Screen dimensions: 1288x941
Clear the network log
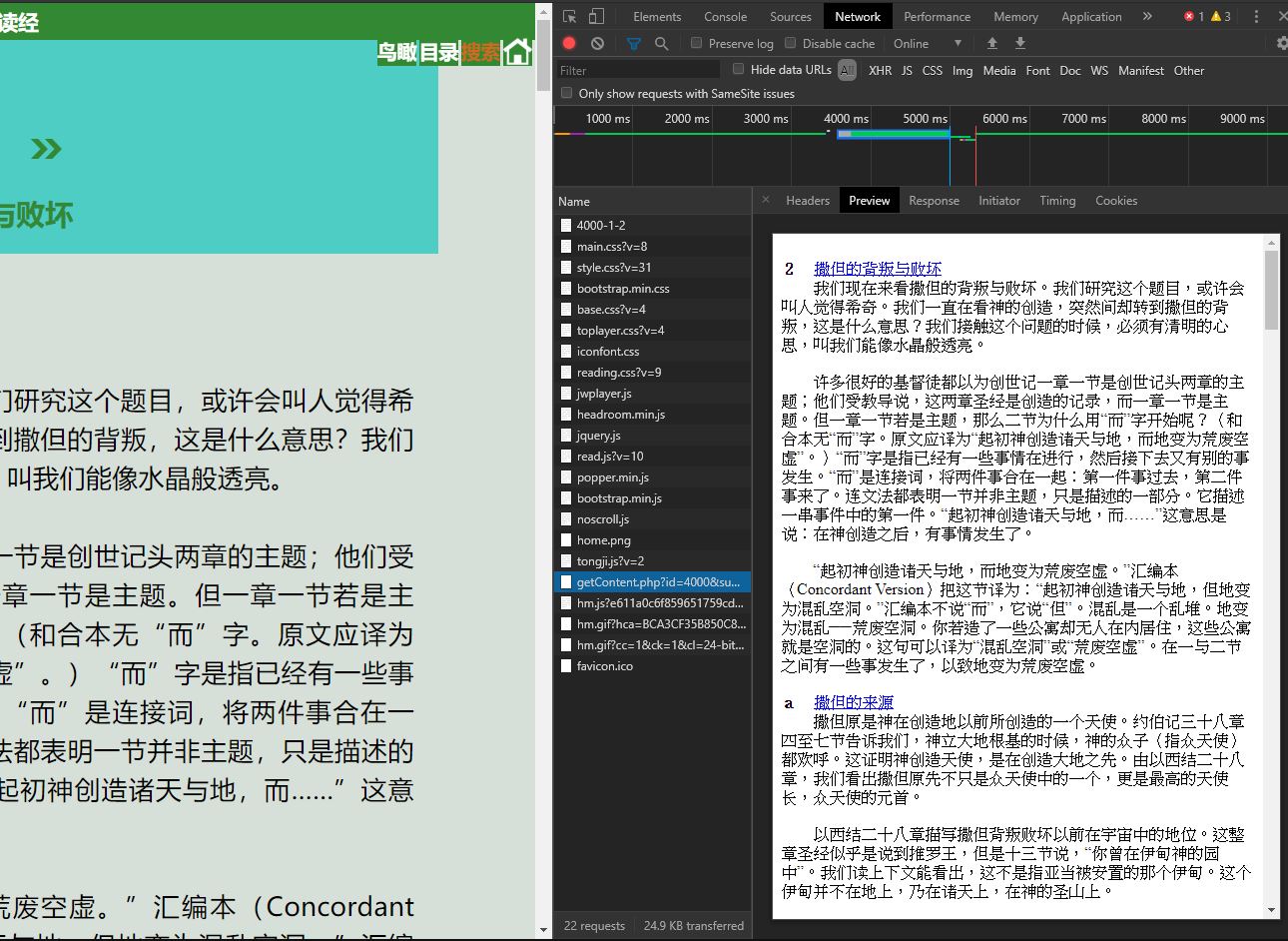pyautogui.click(x=597, y=44)
